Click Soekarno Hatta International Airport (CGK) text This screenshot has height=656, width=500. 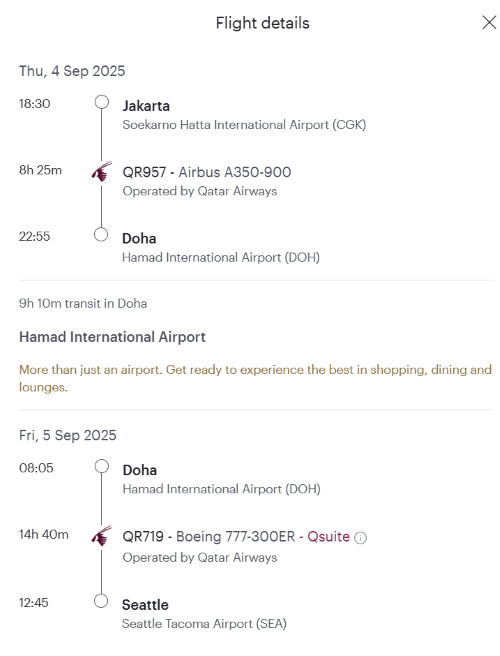click(244, 125)
